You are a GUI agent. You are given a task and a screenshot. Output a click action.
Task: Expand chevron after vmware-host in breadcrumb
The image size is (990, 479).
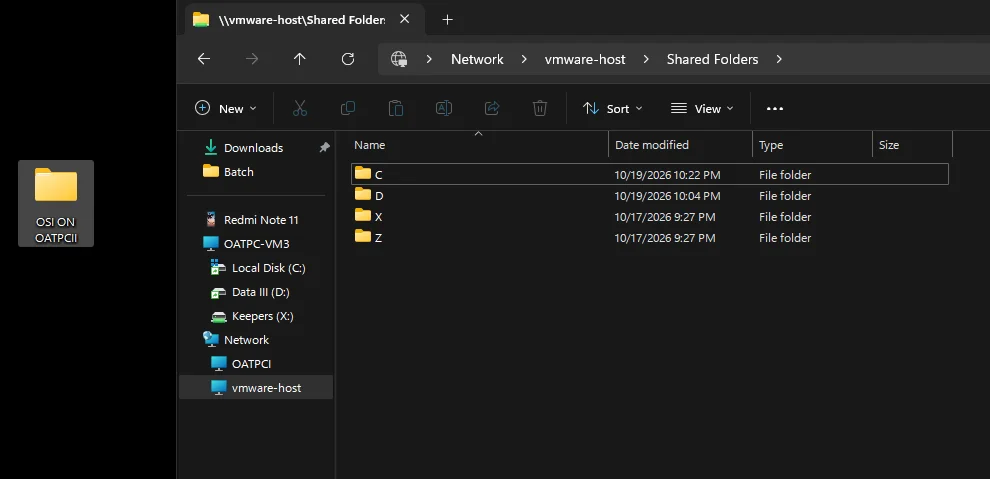(x=646, y=59)
